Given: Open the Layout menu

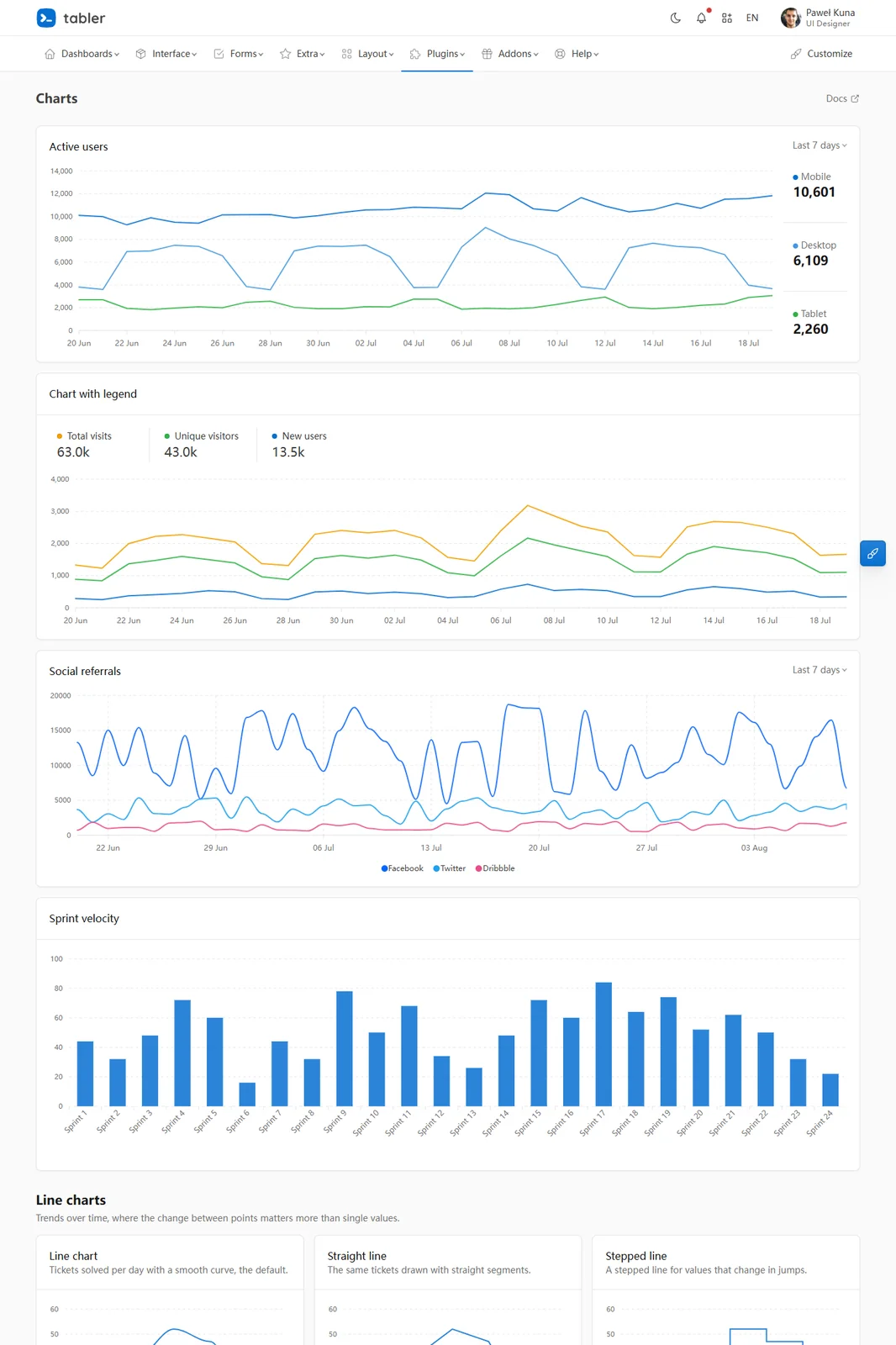Looking at the screenshot, I should 367,54.
